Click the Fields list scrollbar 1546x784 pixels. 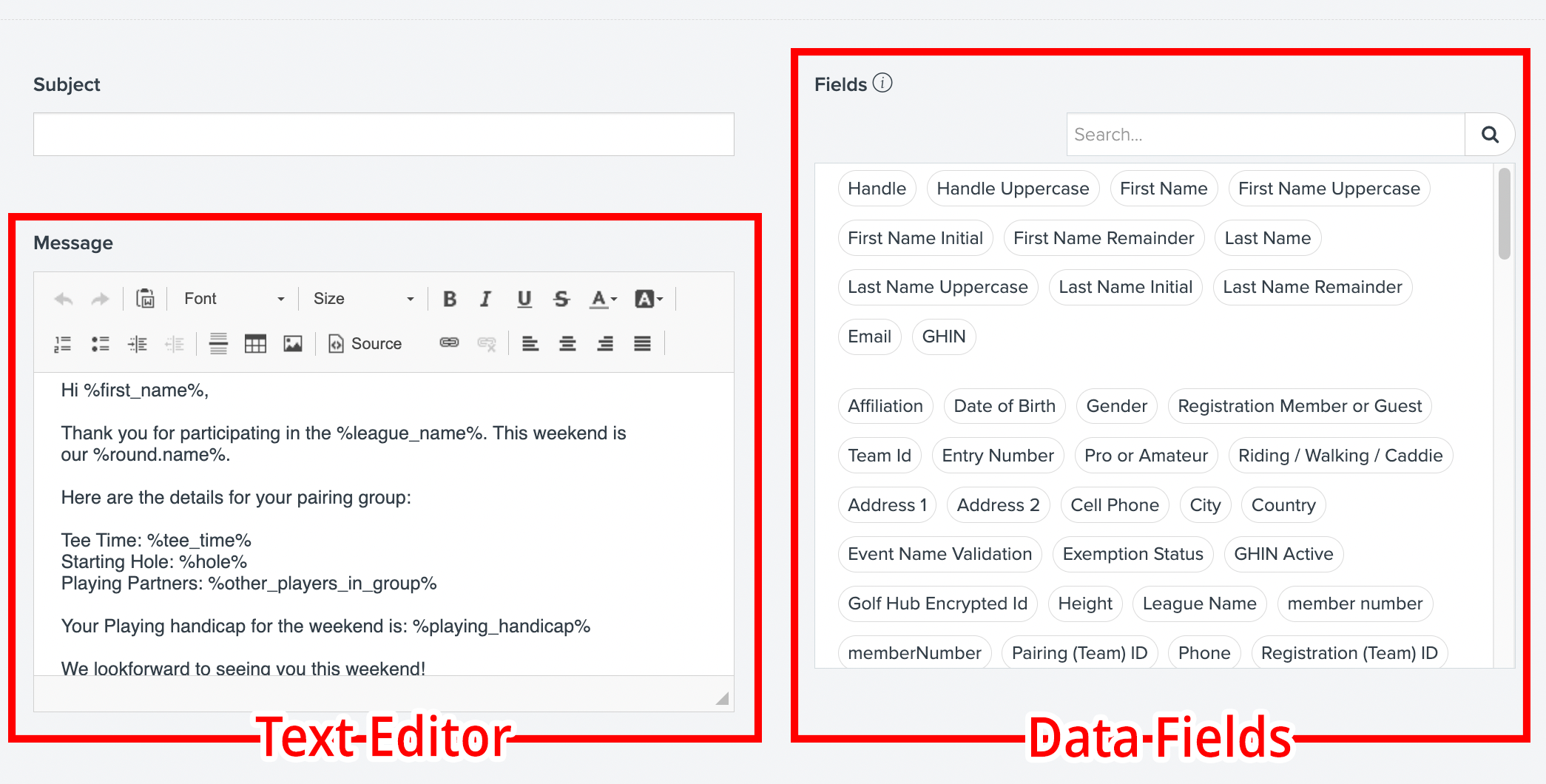point(1504,214)
